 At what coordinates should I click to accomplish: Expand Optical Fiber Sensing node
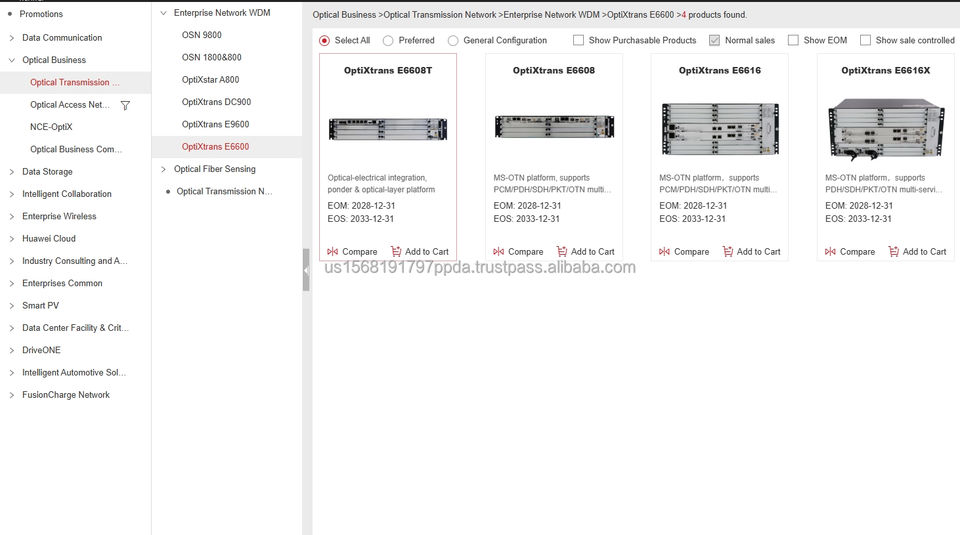pyautogui.click(x=163, y=169)
